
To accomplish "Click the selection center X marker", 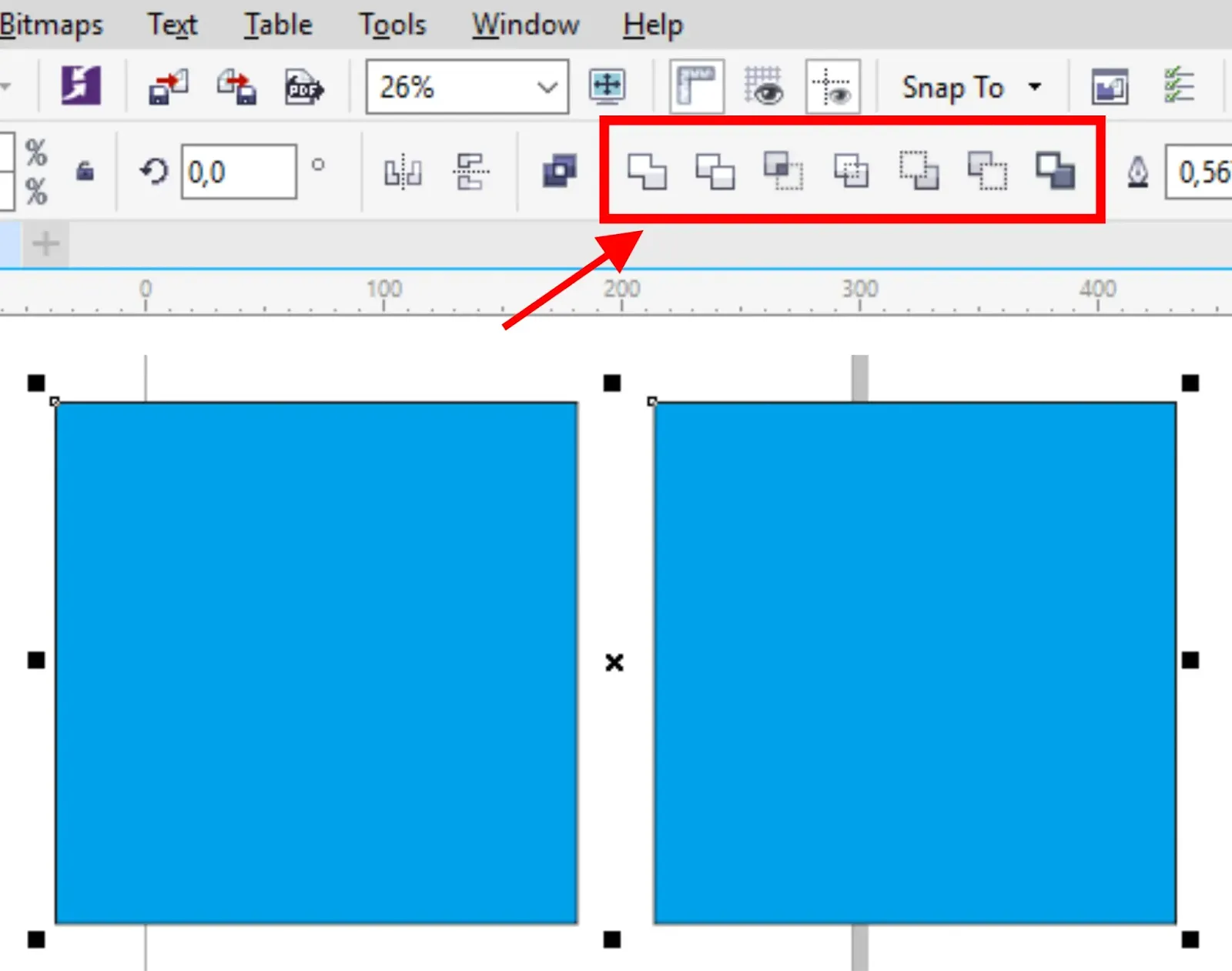I will point(614,662).
